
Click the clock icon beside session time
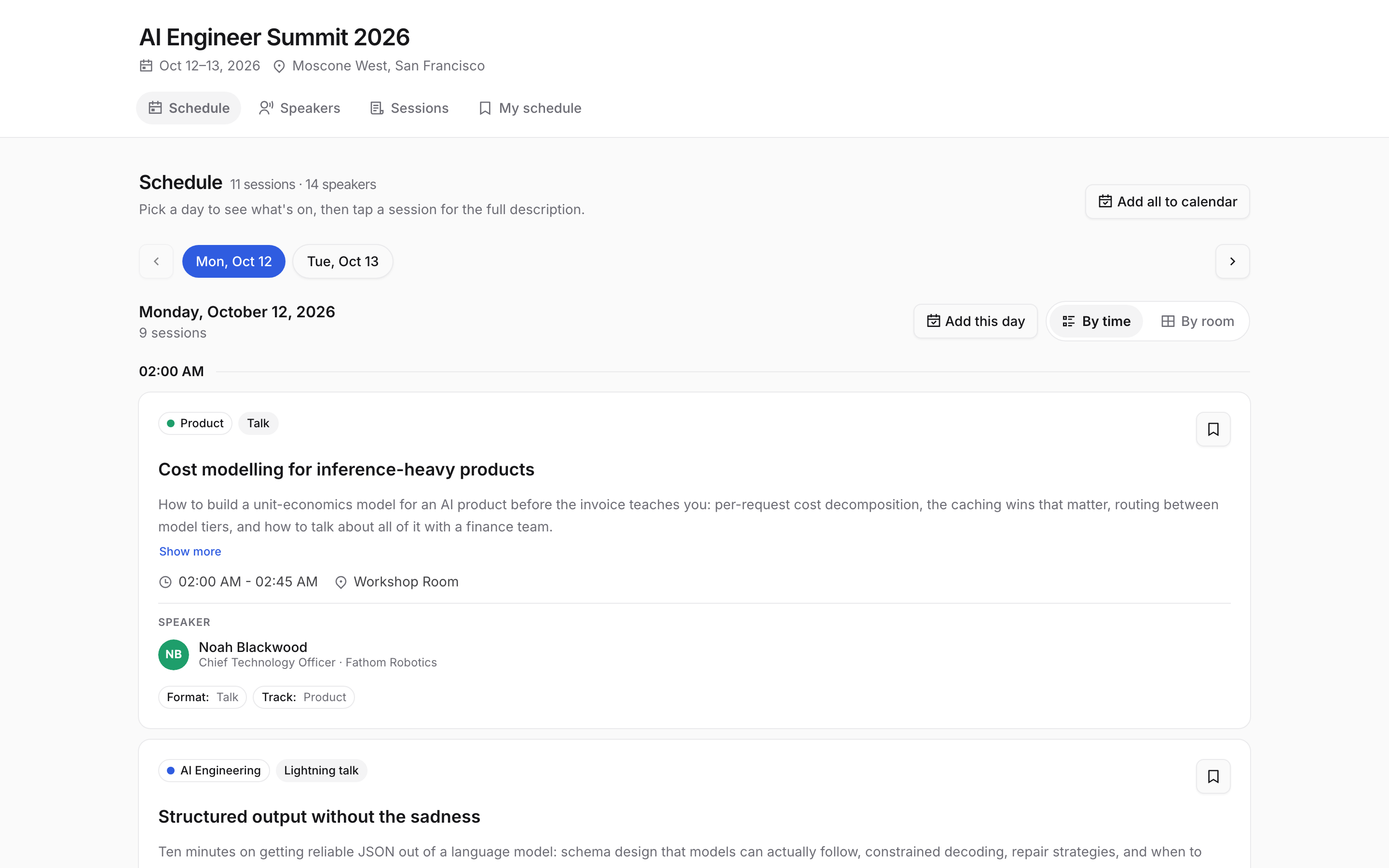tap(165, 582)
